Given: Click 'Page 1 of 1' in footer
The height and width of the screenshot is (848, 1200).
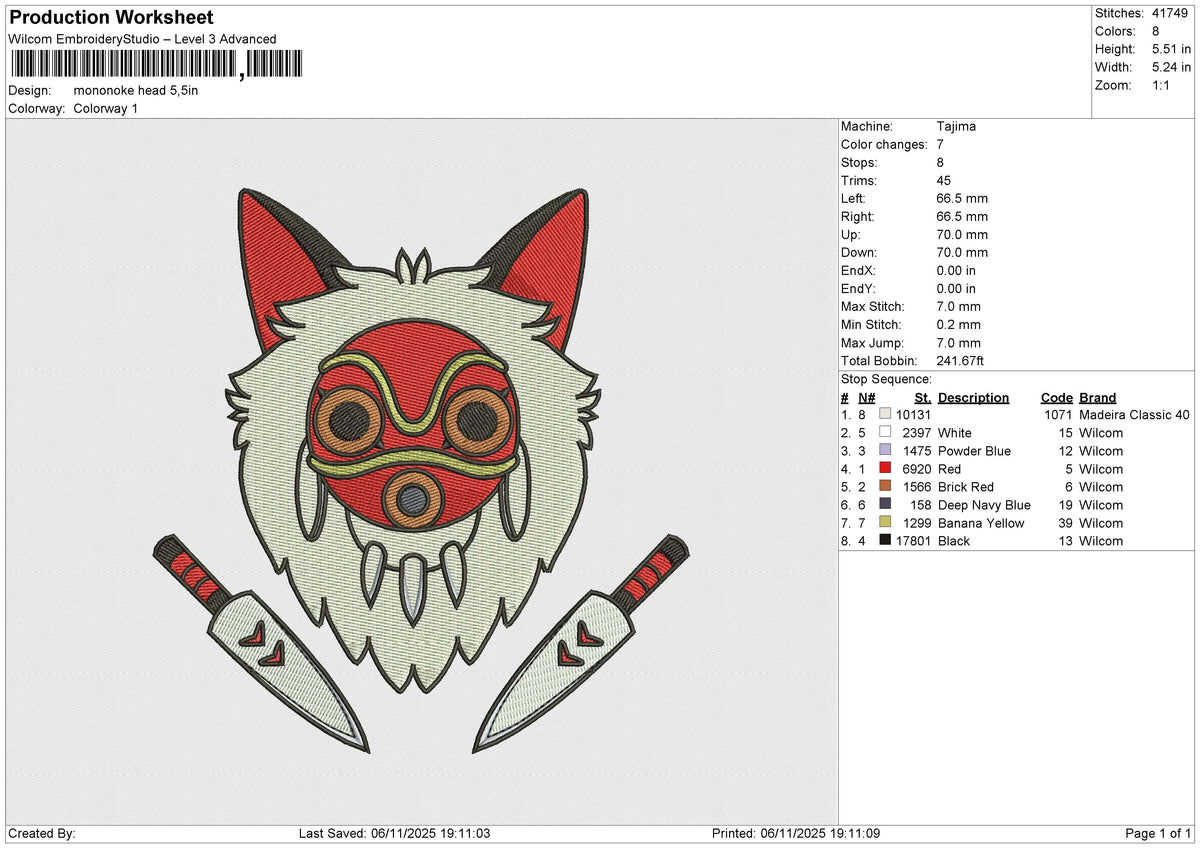Looking at the screenshot, I should point(1159,834).
